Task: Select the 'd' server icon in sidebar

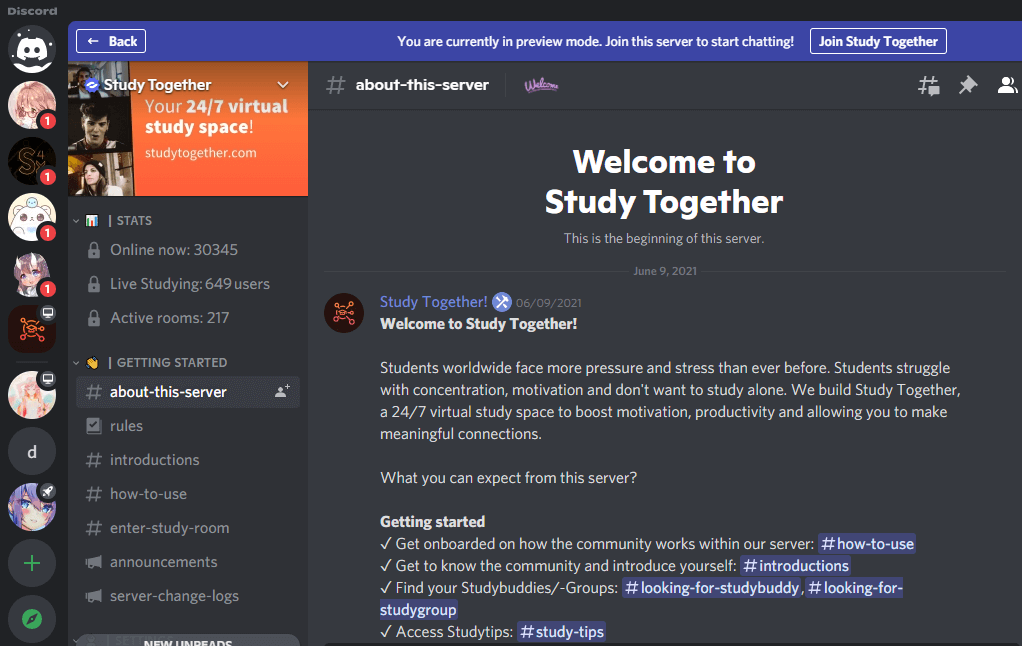Action: pyautogui.click(x=32, y=452)
